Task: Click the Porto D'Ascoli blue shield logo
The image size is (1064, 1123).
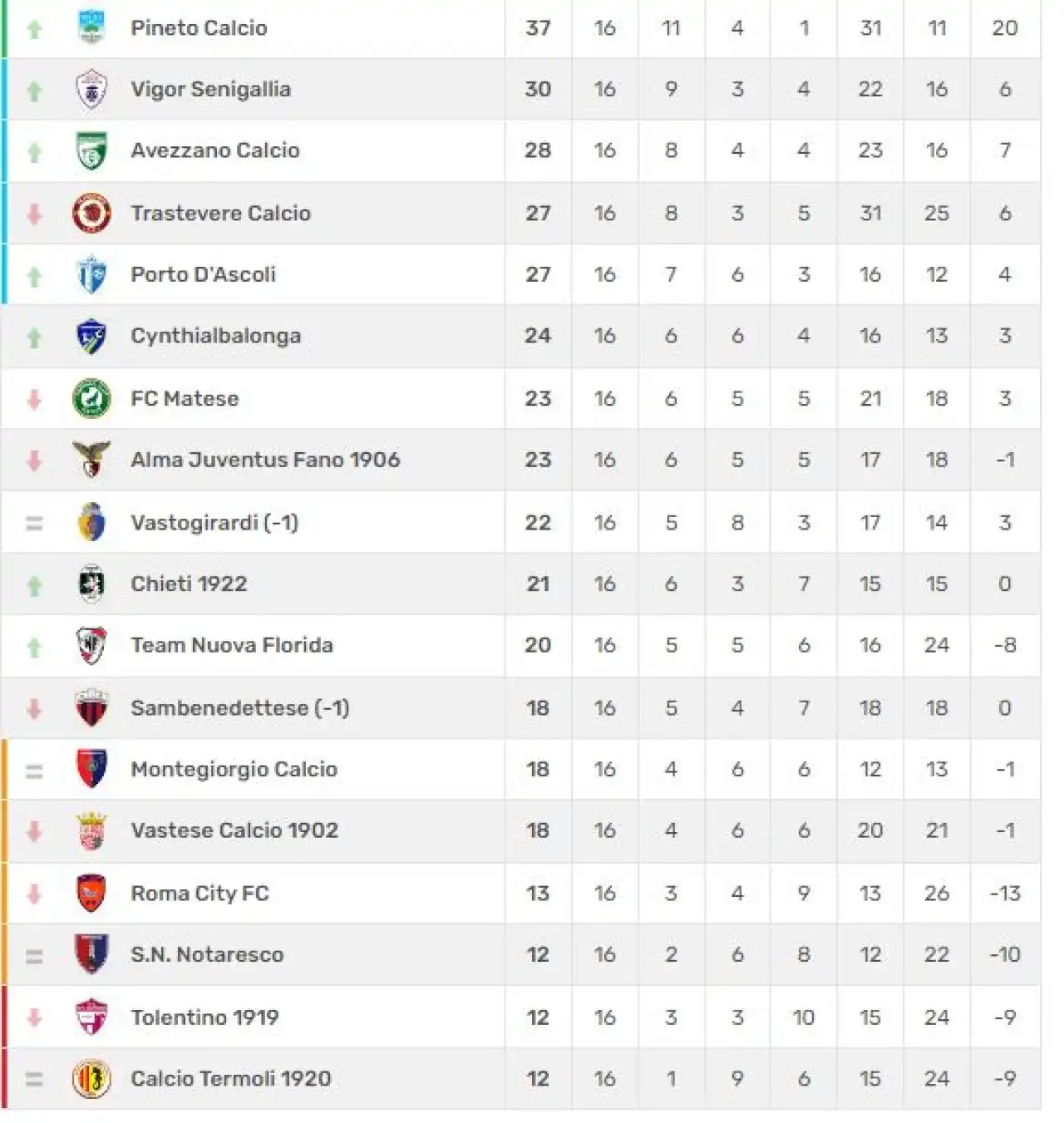Action: pyautogui.click(x=91, y=274)
